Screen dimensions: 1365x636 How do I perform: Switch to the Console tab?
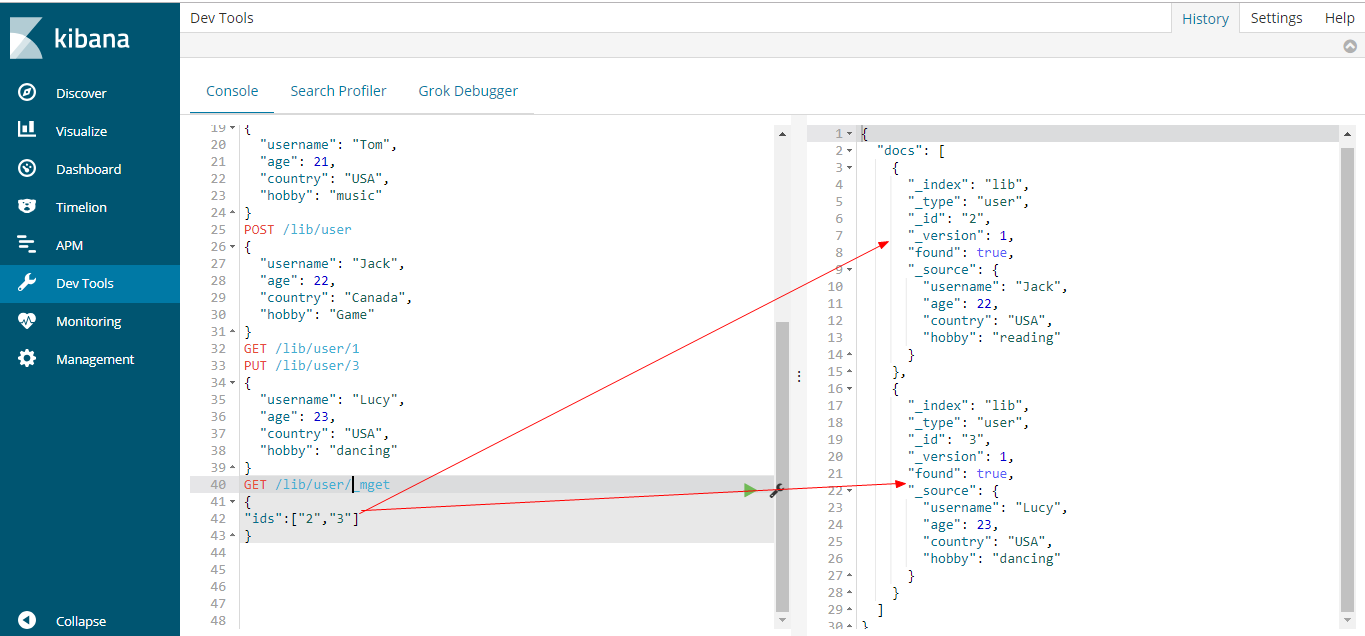point(232,91)
